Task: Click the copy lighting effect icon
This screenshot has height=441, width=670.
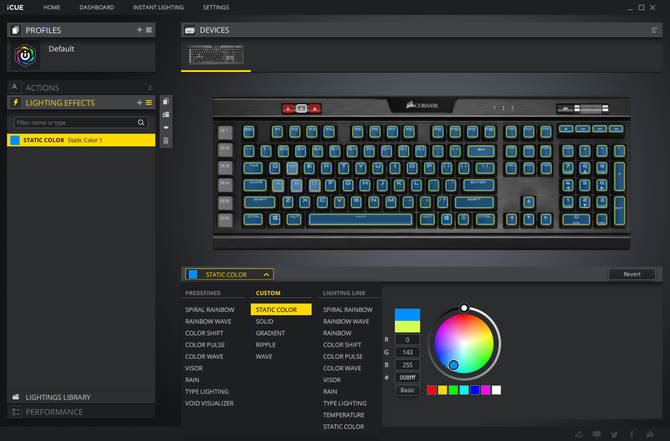Action: pos(166,101)
